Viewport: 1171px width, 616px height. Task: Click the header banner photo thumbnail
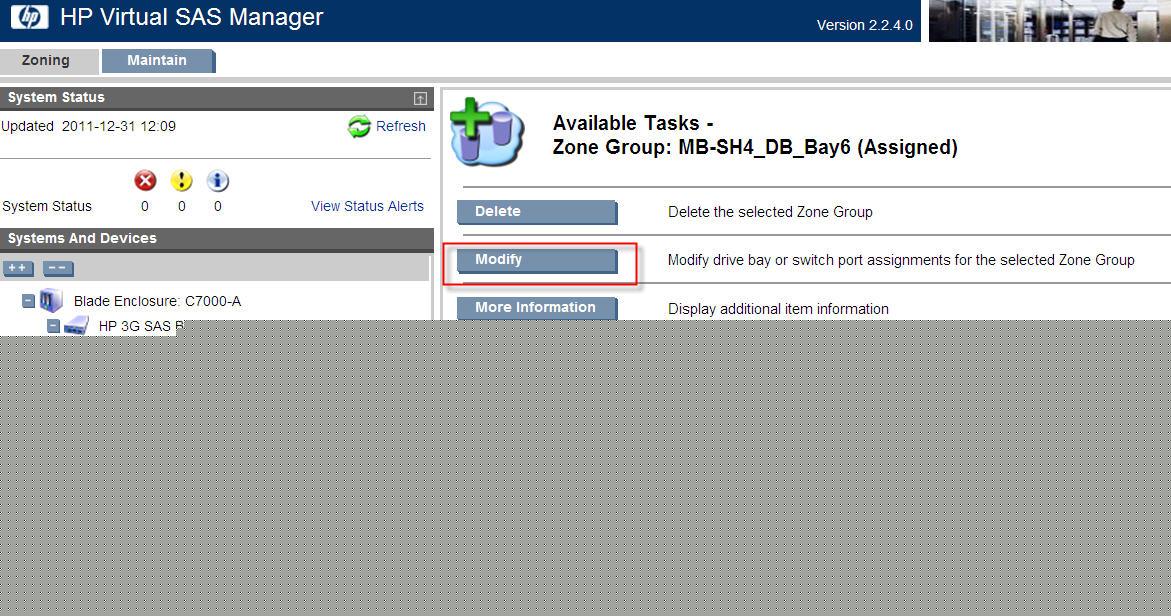pyautogui.click(x=1049, y=21)
